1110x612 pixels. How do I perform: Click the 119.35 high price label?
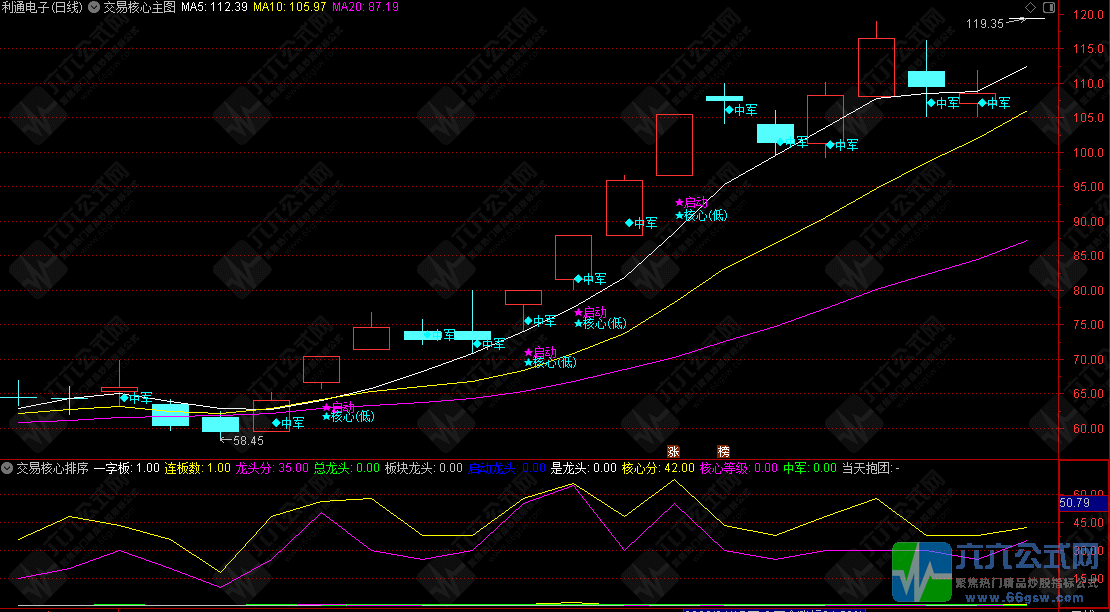click(985, 23)
